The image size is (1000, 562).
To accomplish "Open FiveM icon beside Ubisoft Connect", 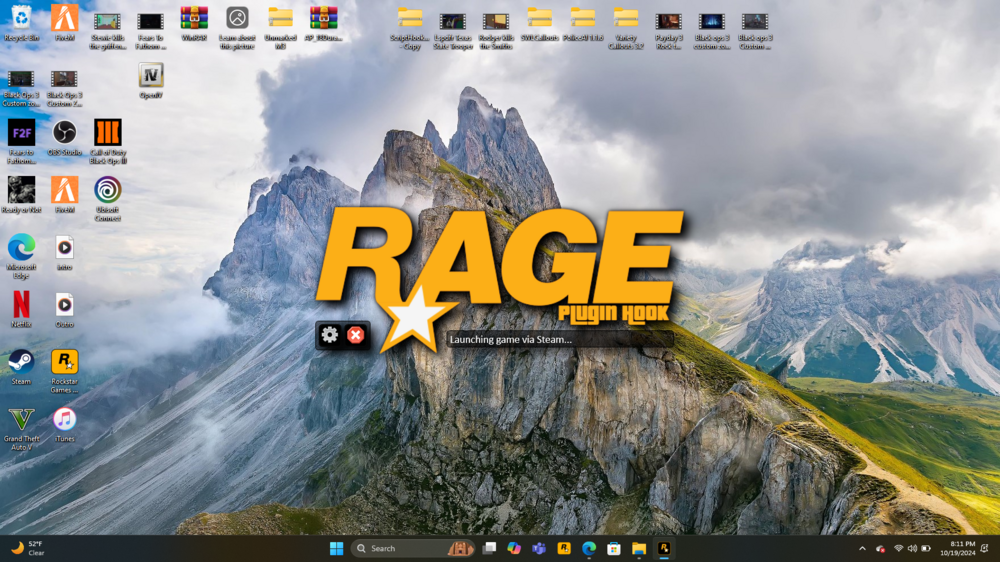I will click(x=64, y=195).
